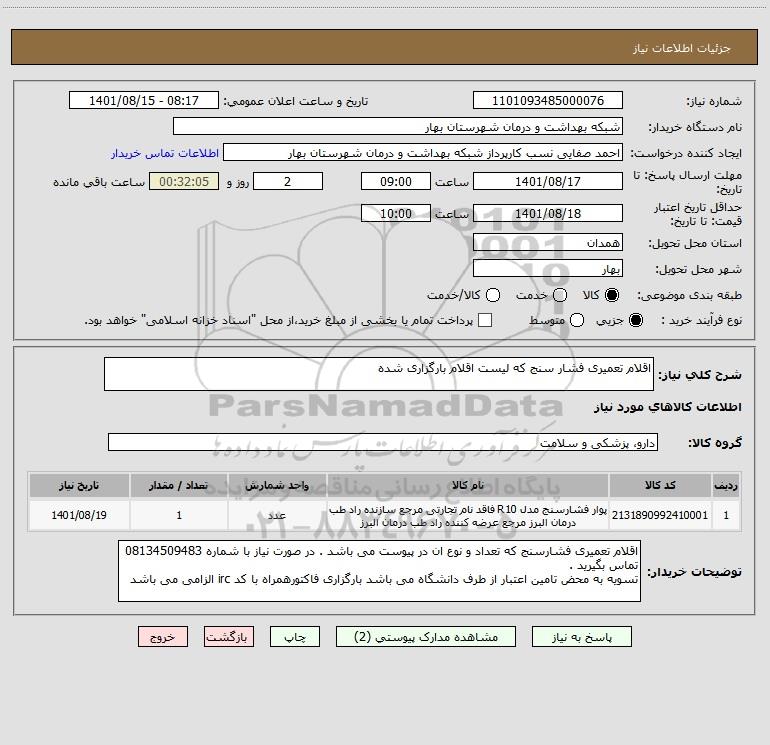The width and height of the screenshot is (770, 745).
Task: Click the price validity date 1401/08/18
Action: coord(548,213)
